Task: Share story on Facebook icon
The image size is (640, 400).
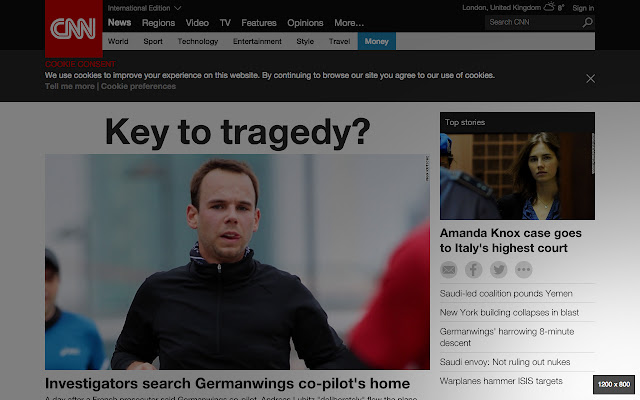Action: [473, 270]
